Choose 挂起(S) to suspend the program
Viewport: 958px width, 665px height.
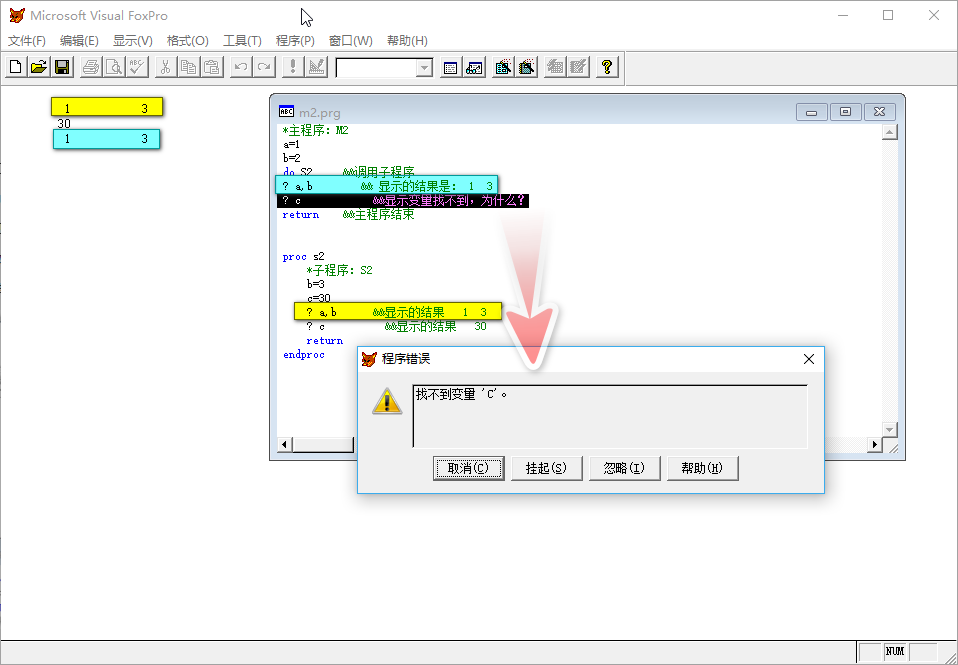click(546, 468)
